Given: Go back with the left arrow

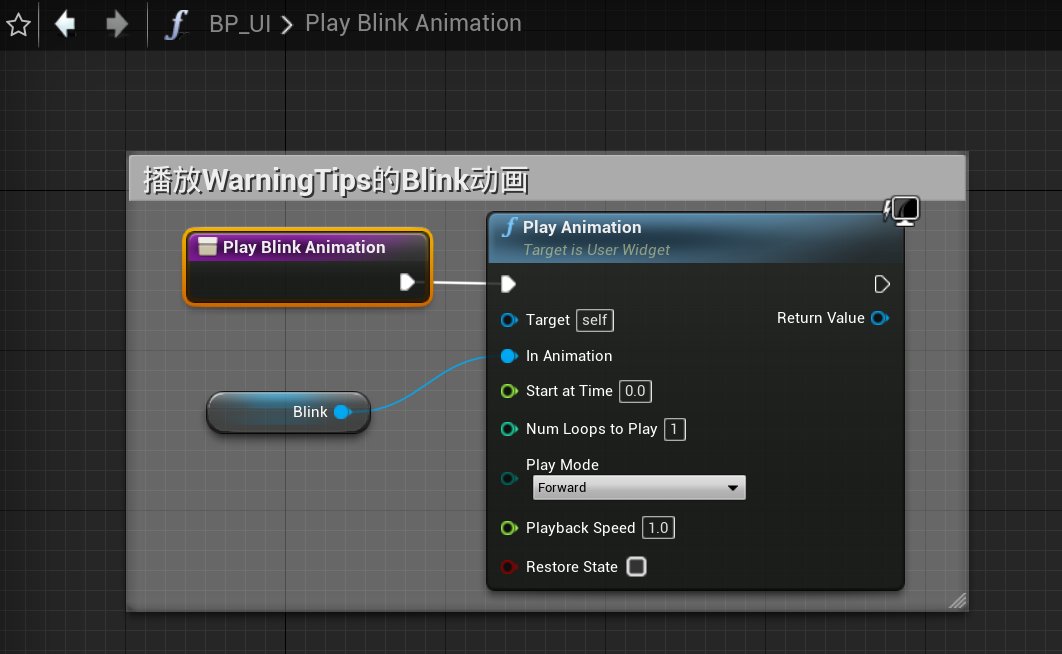Looking at the screenshot, I should (65, 24).
